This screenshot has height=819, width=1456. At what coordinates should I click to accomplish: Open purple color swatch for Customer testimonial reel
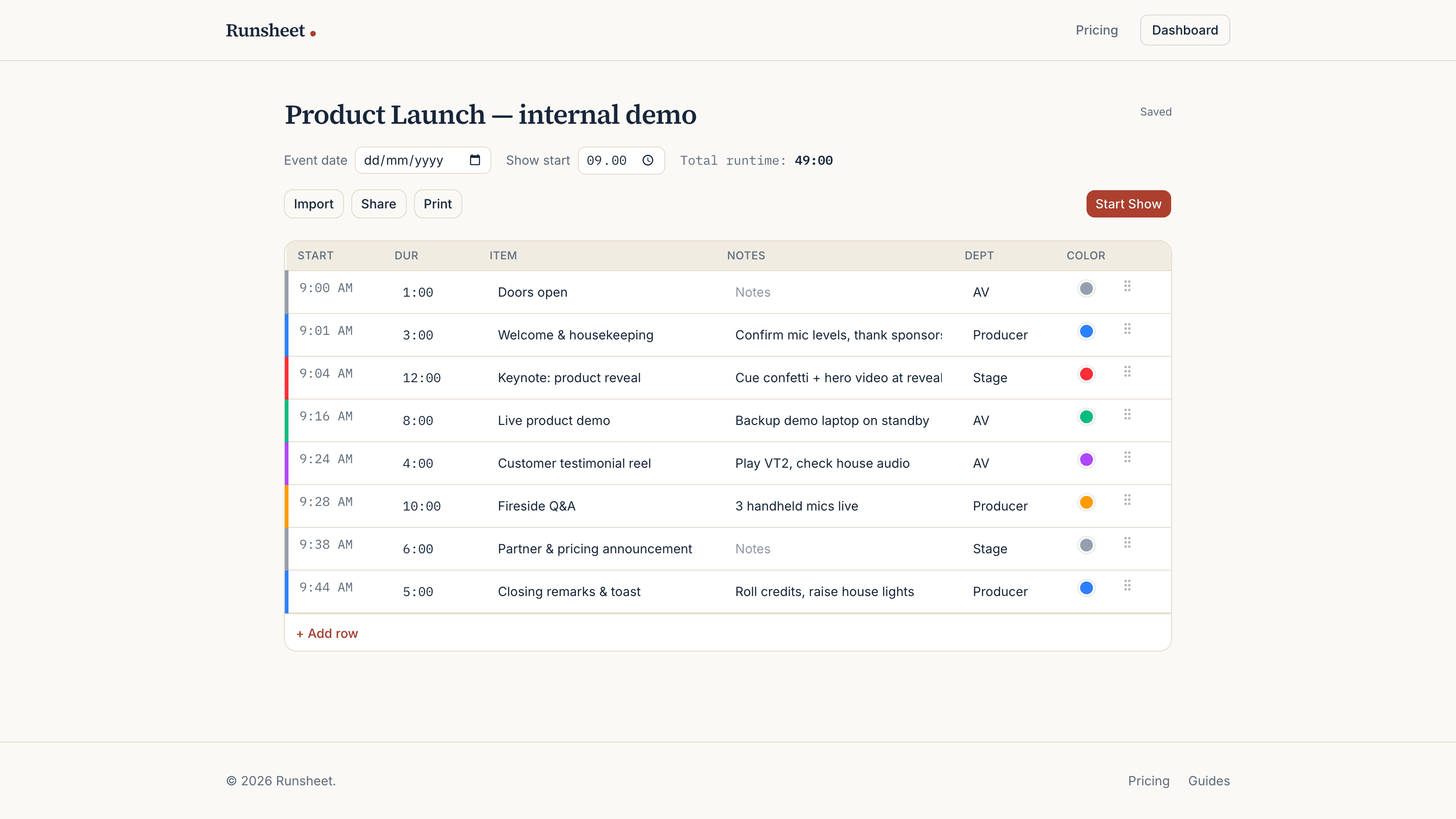(1087, 460)
